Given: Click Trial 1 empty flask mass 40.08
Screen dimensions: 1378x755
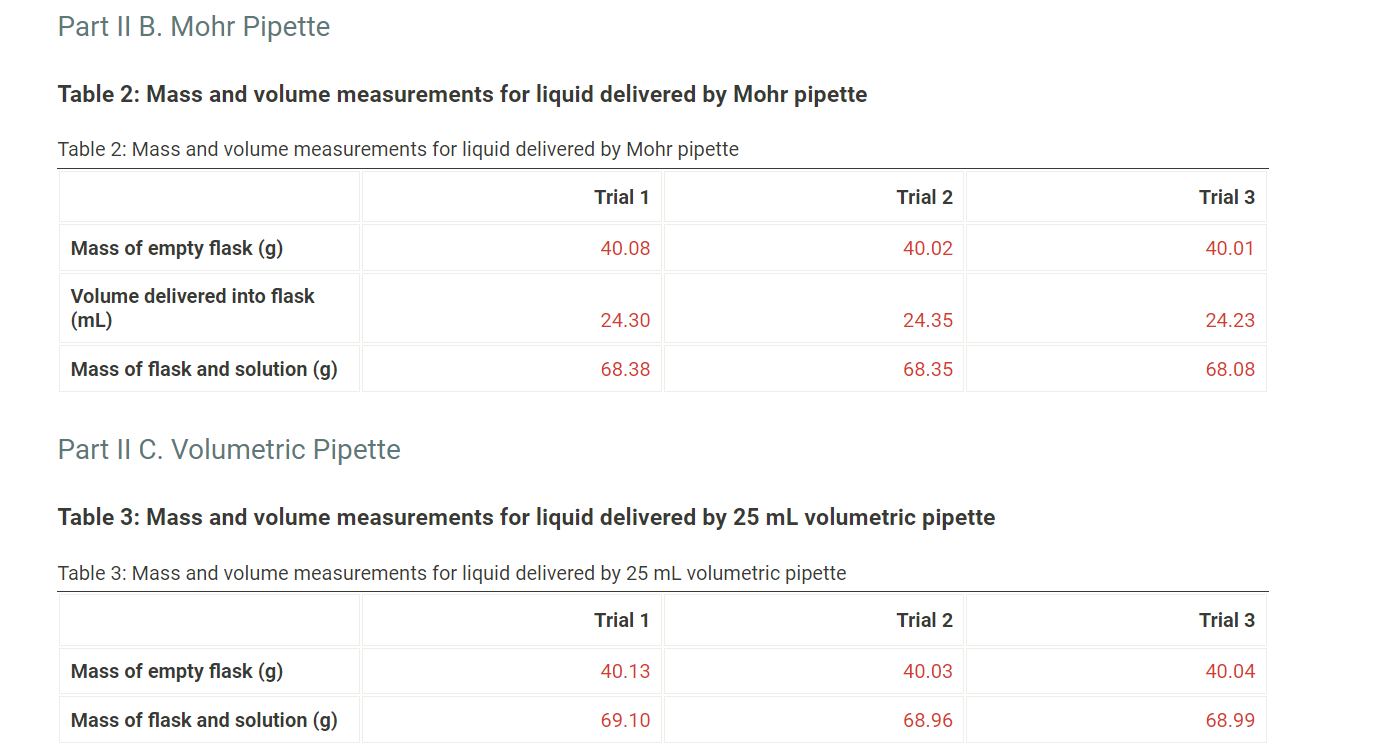Looking at the screenshot, I should [x=625, y=248].
